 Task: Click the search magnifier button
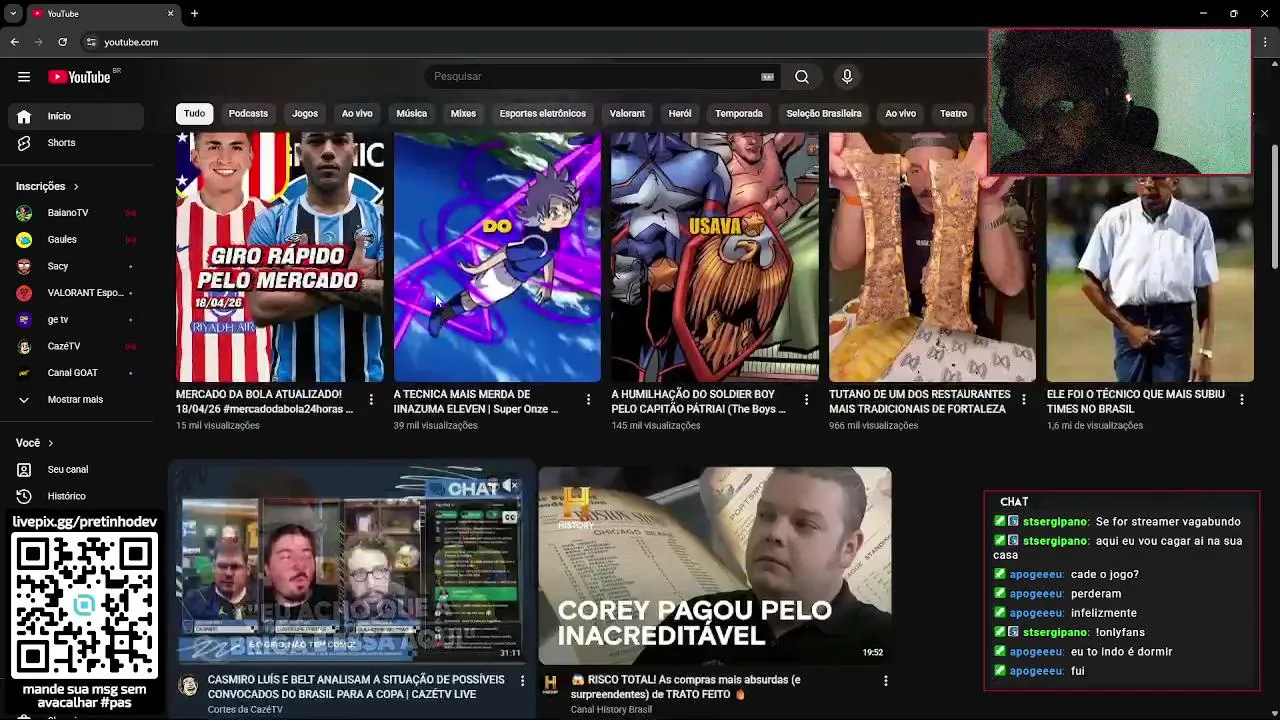pyautogui.click(x=802, y=77)
